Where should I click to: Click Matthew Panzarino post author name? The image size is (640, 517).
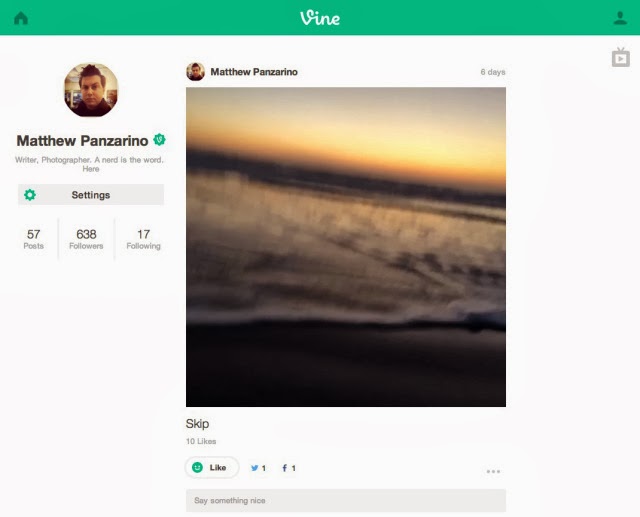click(x=254, y=72)
